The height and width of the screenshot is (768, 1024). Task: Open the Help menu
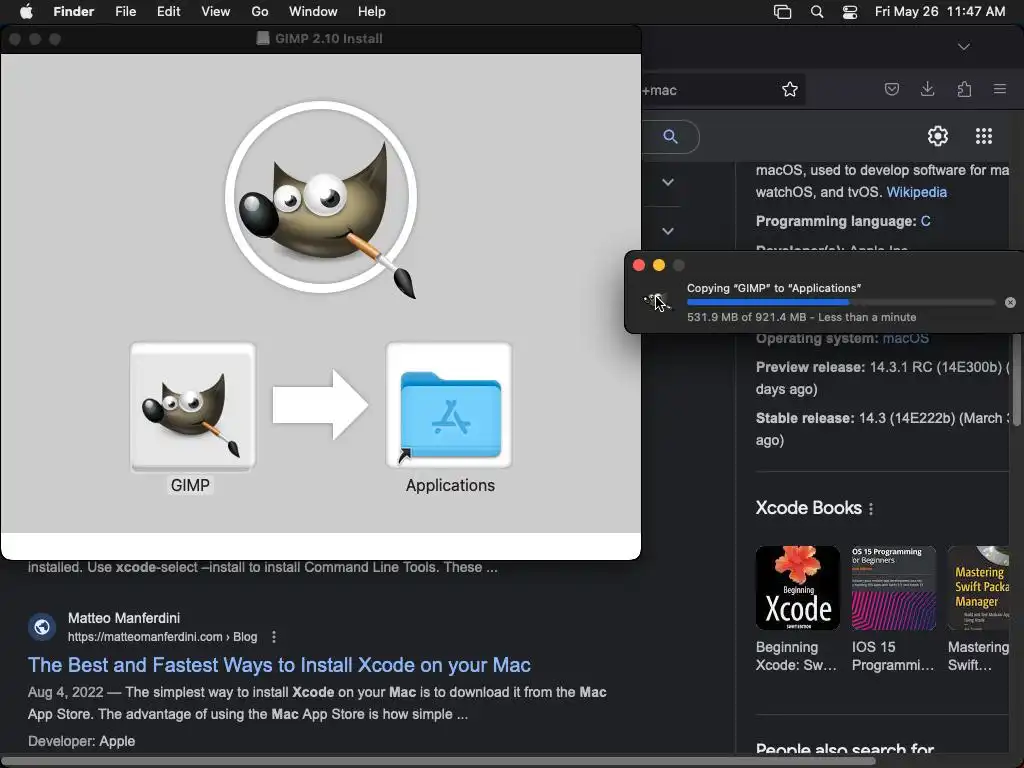point(372,11)
